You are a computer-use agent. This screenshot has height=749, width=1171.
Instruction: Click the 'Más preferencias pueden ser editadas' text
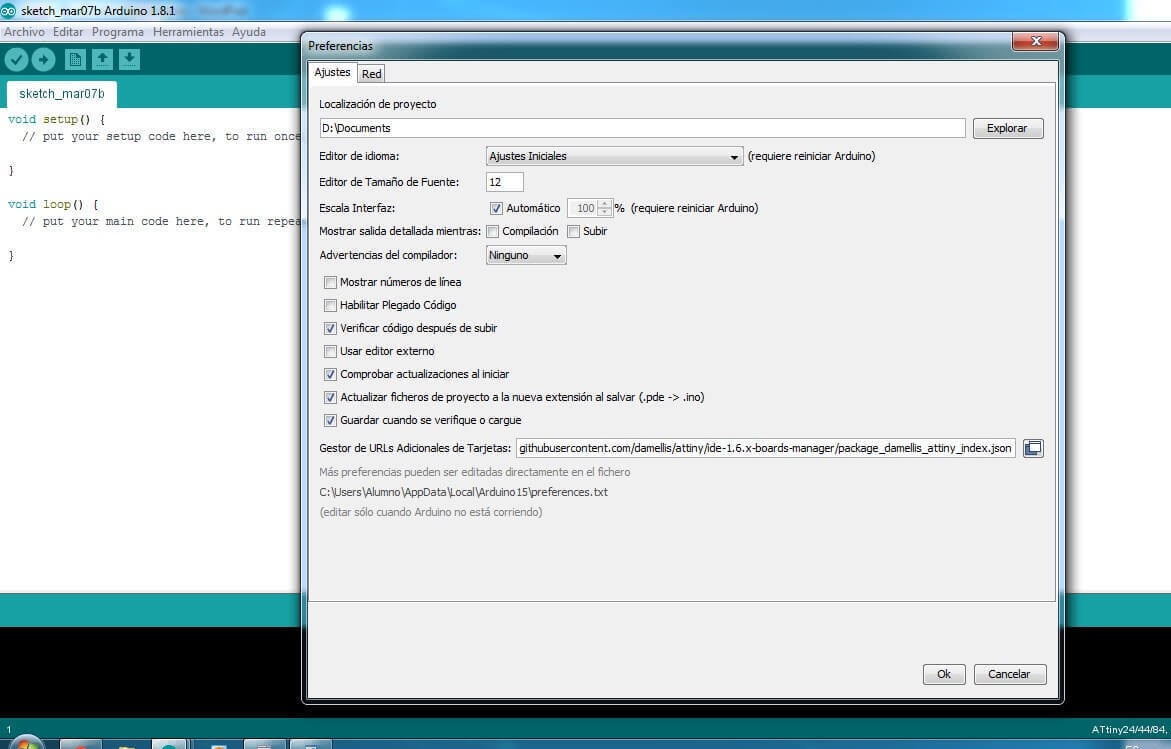[474, 472]
